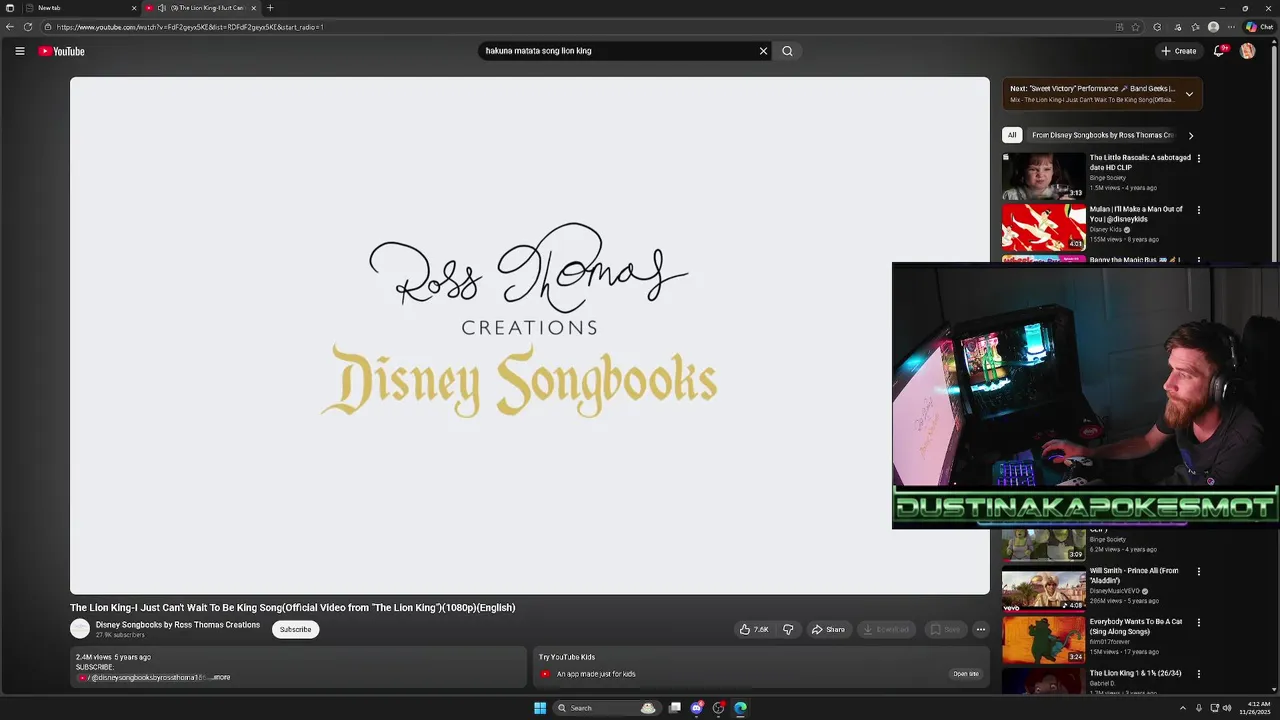
Task: Close the New tab browser tab
Action: pos(134,8)
